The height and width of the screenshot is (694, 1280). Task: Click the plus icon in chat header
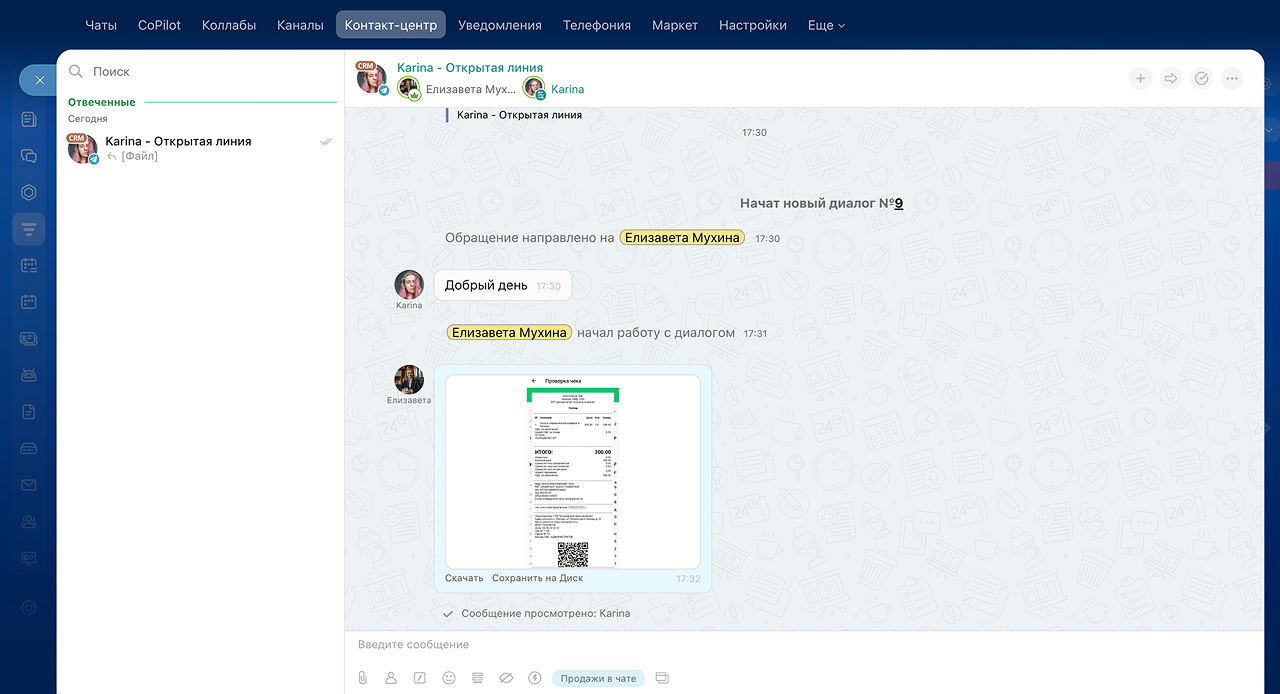[1140, 78]
